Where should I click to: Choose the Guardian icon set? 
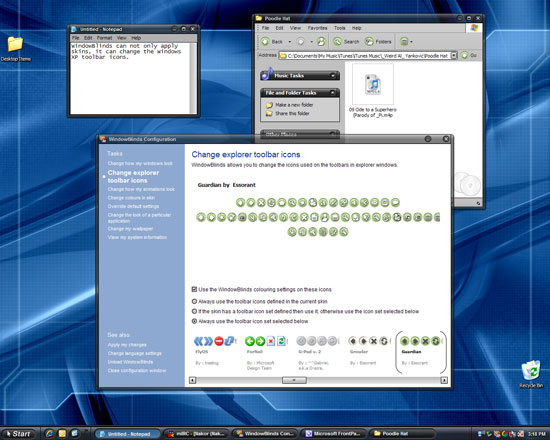(421, 351)
